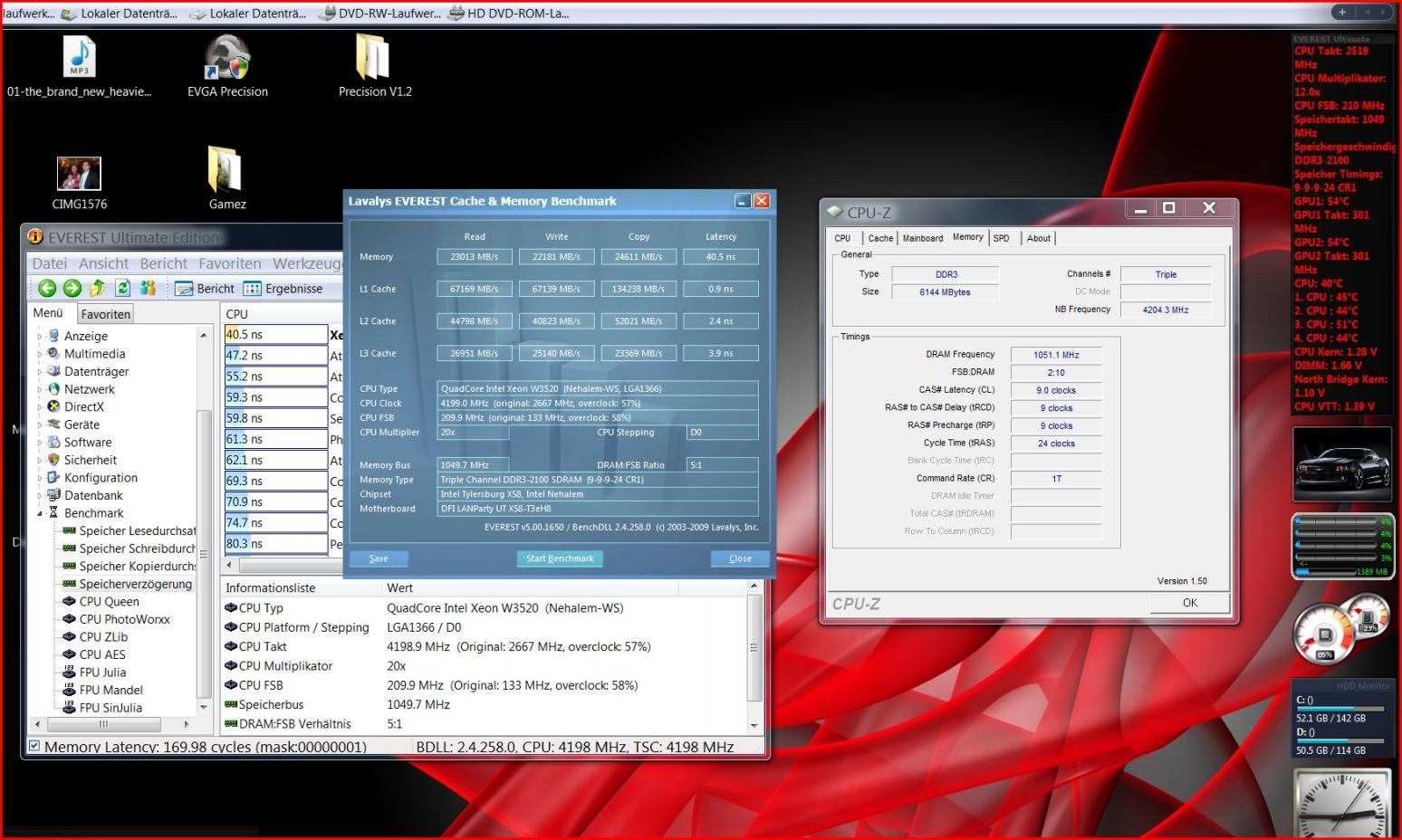This screenshot has height=840, width=1402.
Task: Select the Multimedia tree icon
Action: click(x=53, y=353)
